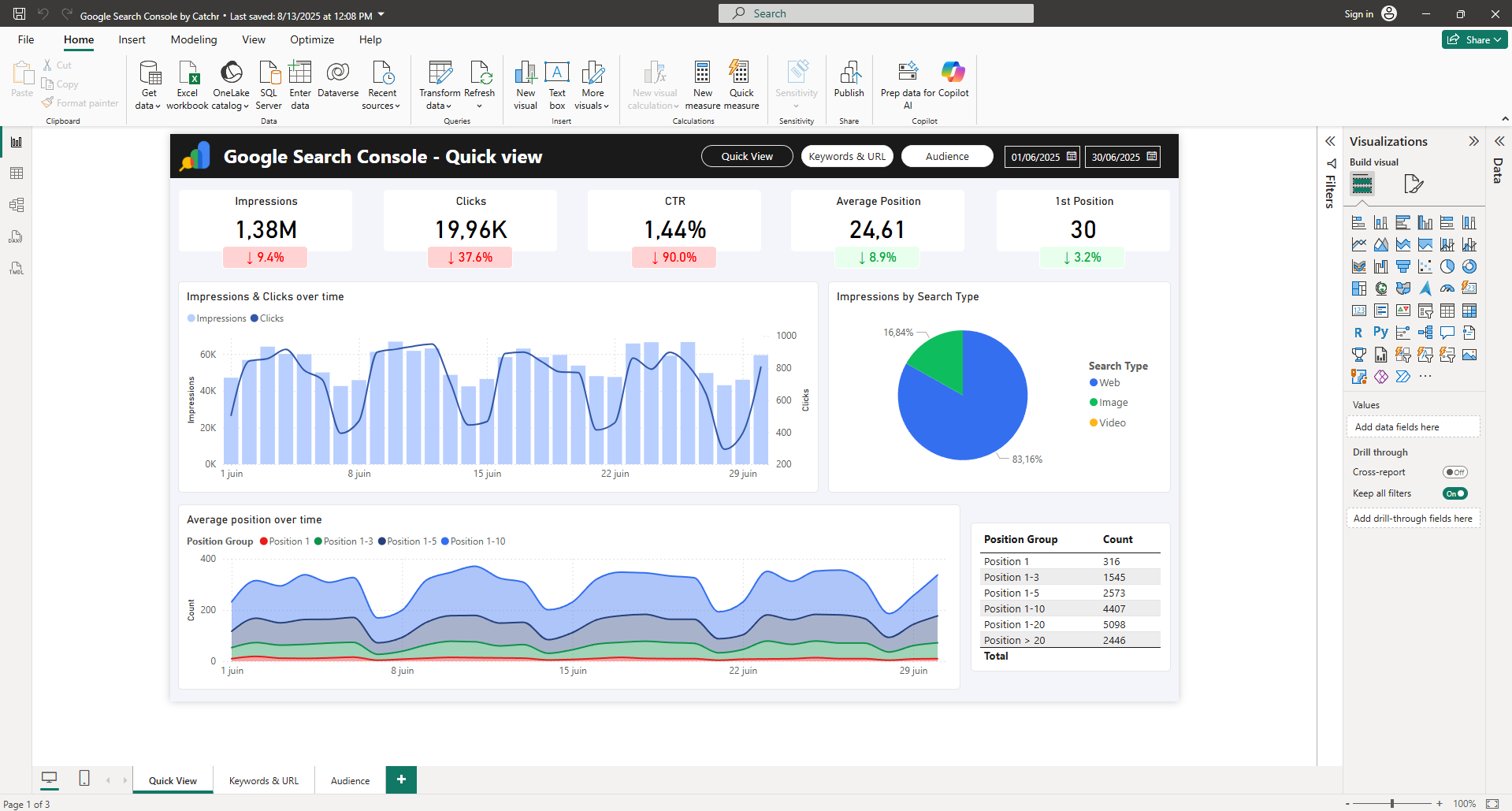This screenshot has width=1512, height=811.
Task: Select the slicer visual icon
Action: [1425, 311]
